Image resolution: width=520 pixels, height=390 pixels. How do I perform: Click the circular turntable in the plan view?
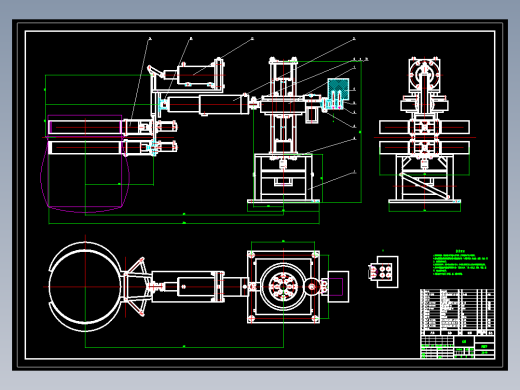(x=283, y=287)
